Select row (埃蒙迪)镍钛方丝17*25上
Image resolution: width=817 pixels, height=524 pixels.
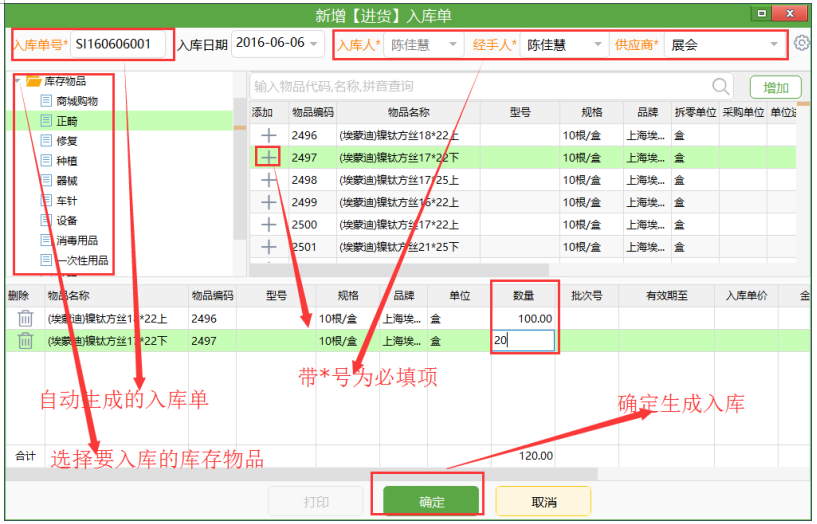click(x=523, y=180)
